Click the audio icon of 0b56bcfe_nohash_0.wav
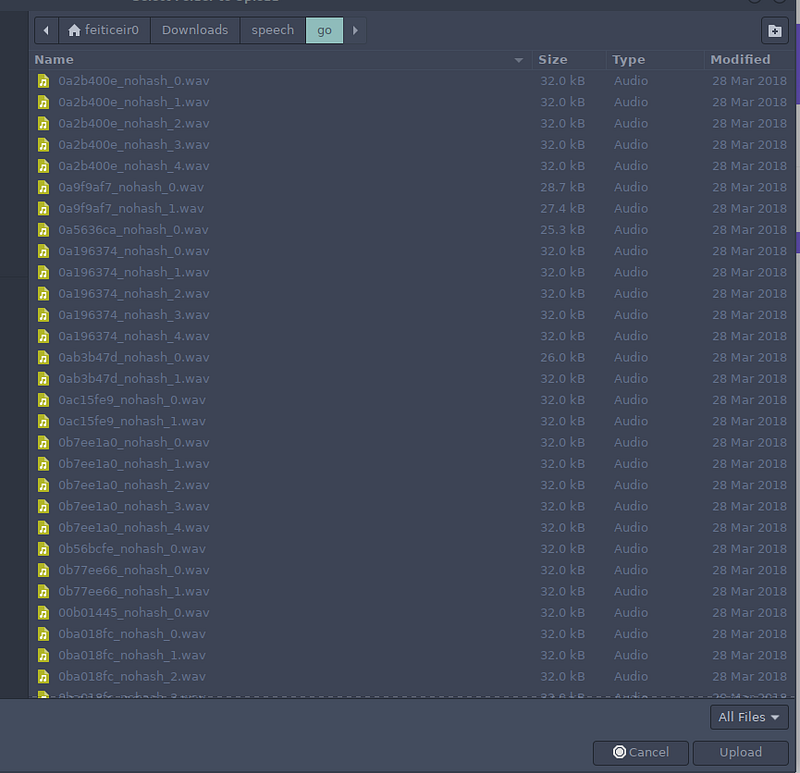Viewport: 800px width, 773px height. click(43, 549)
